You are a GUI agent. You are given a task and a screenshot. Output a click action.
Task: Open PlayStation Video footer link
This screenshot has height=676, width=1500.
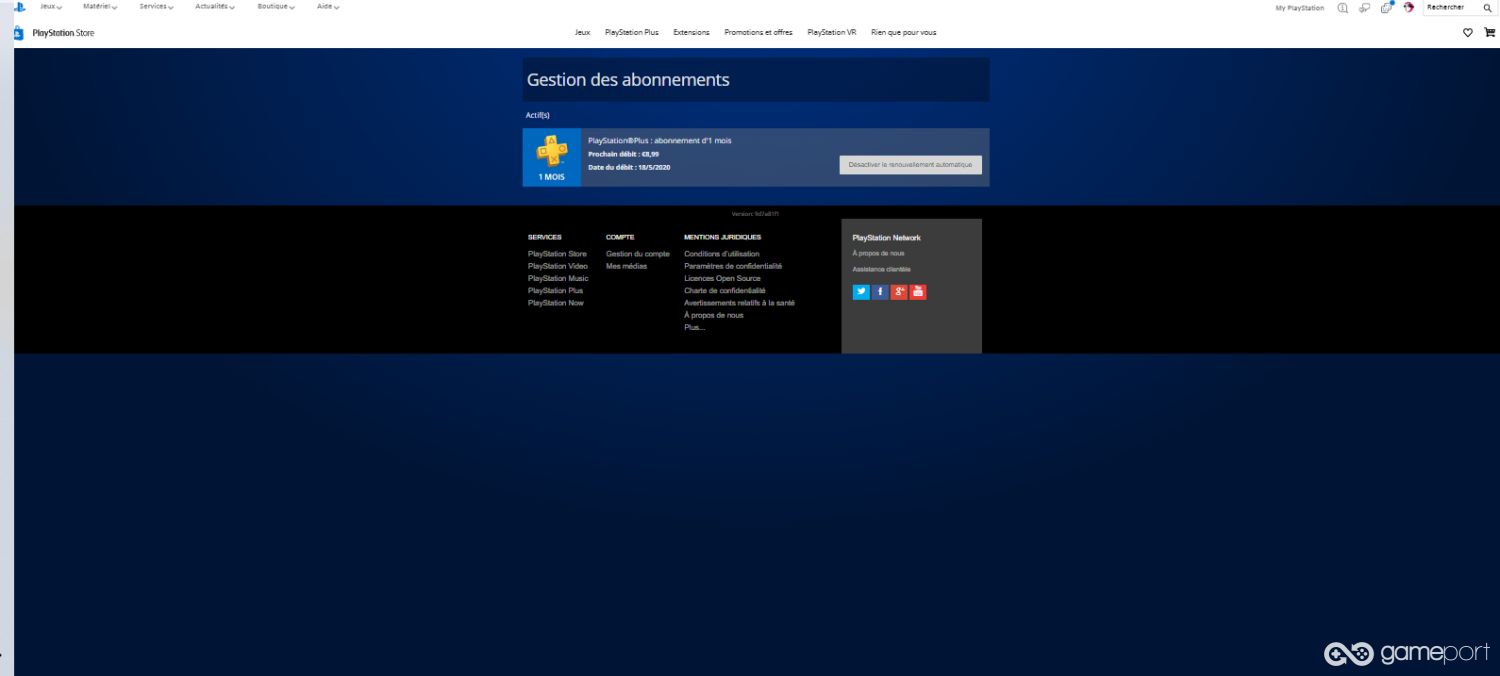click(558, 266)
